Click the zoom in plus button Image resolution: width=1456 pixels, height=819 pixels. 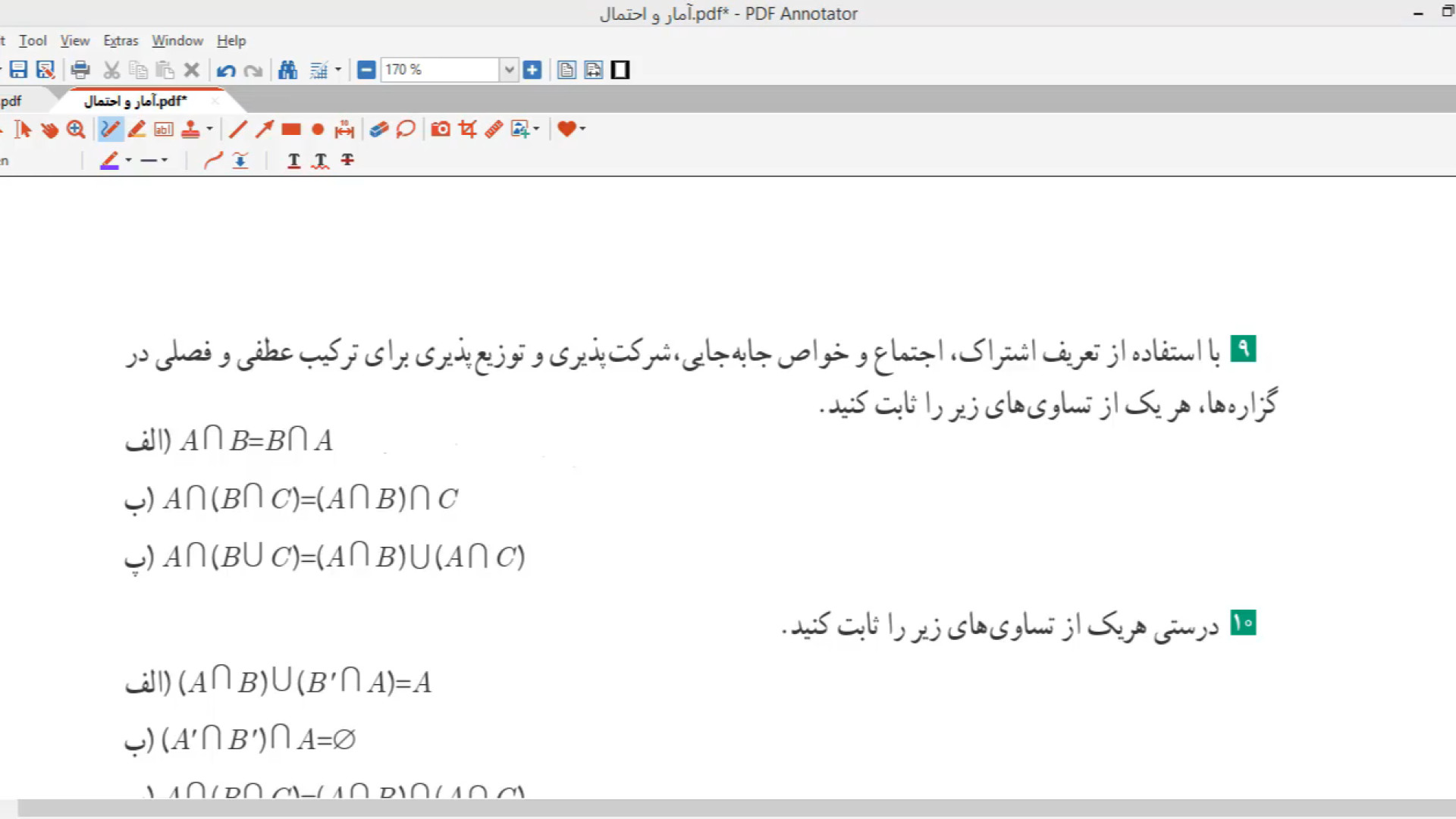click(x=532, y=71)
